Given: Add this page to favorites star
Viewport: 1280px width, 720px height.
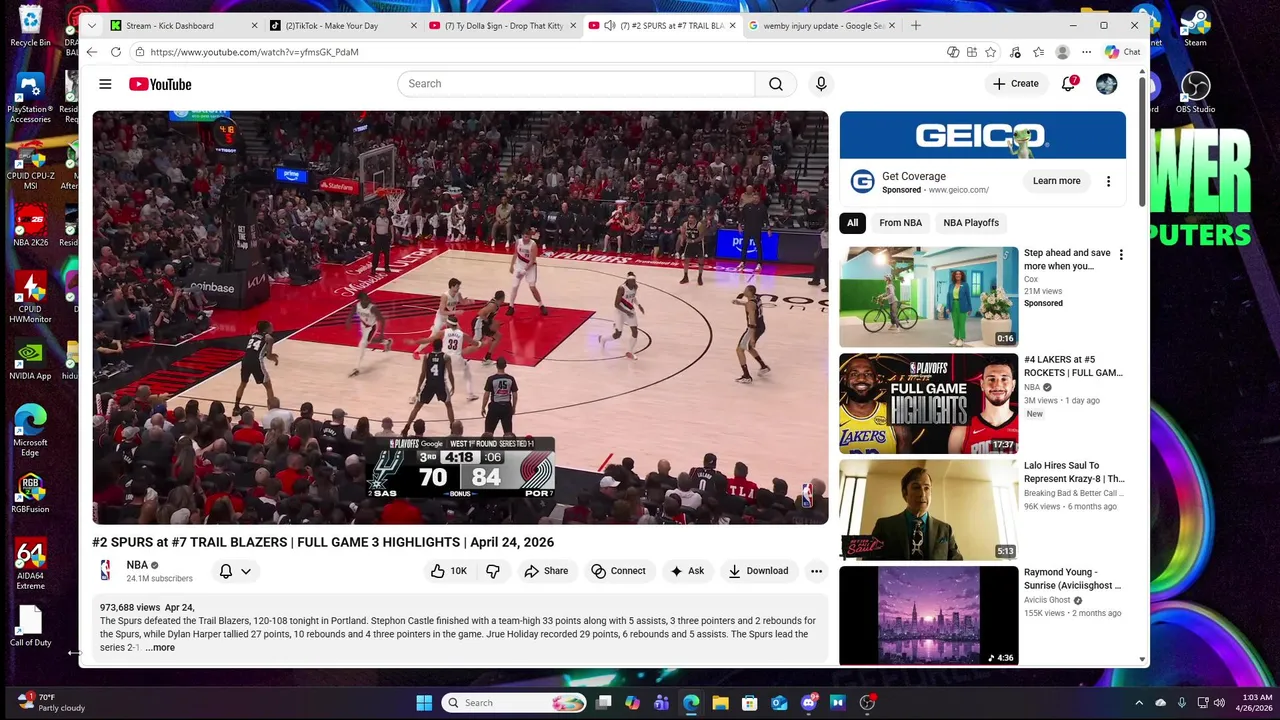Looking at the screenshot, I should (990, 52).
